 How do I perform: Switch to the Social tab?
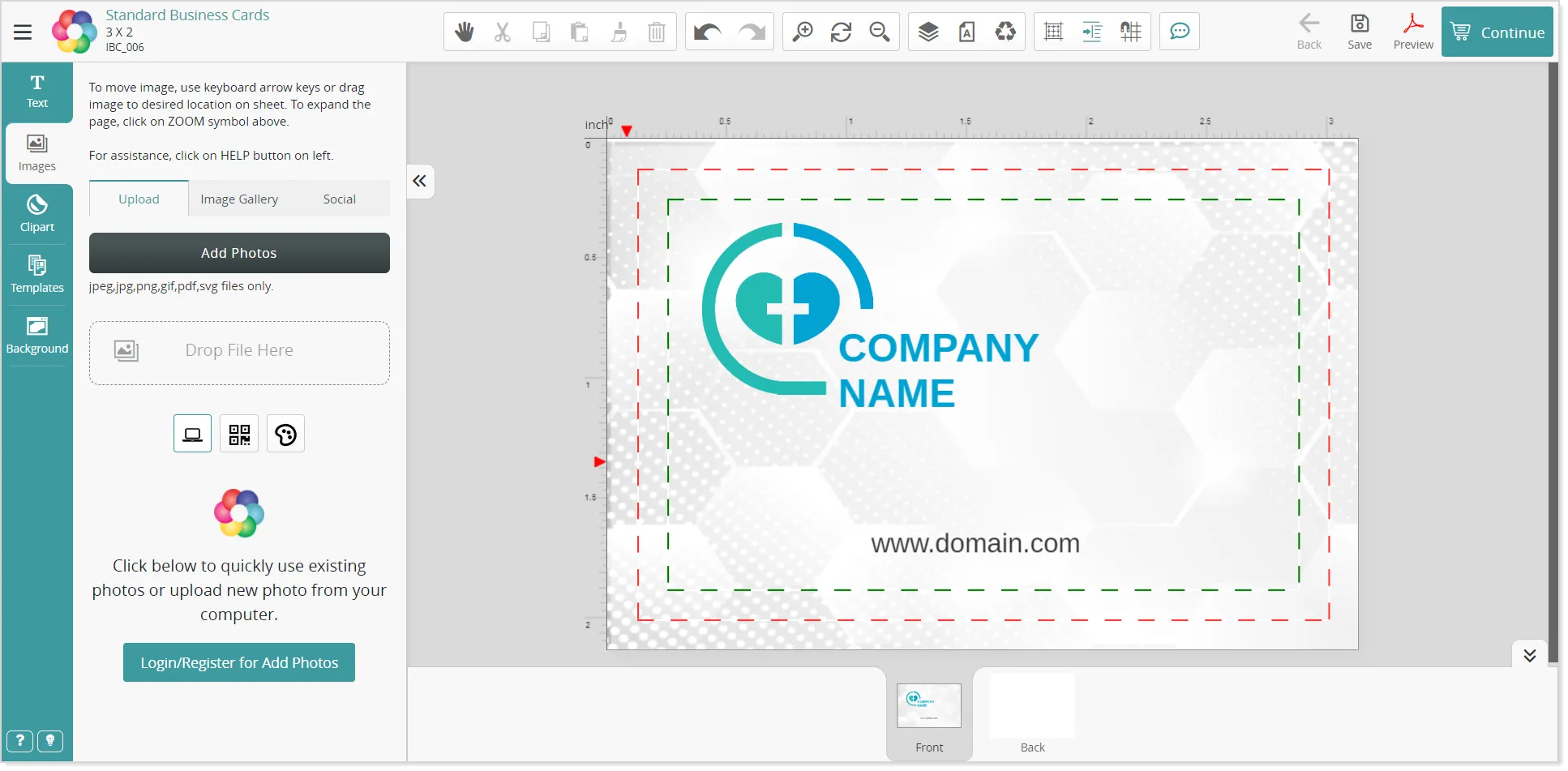pos(340,199)
